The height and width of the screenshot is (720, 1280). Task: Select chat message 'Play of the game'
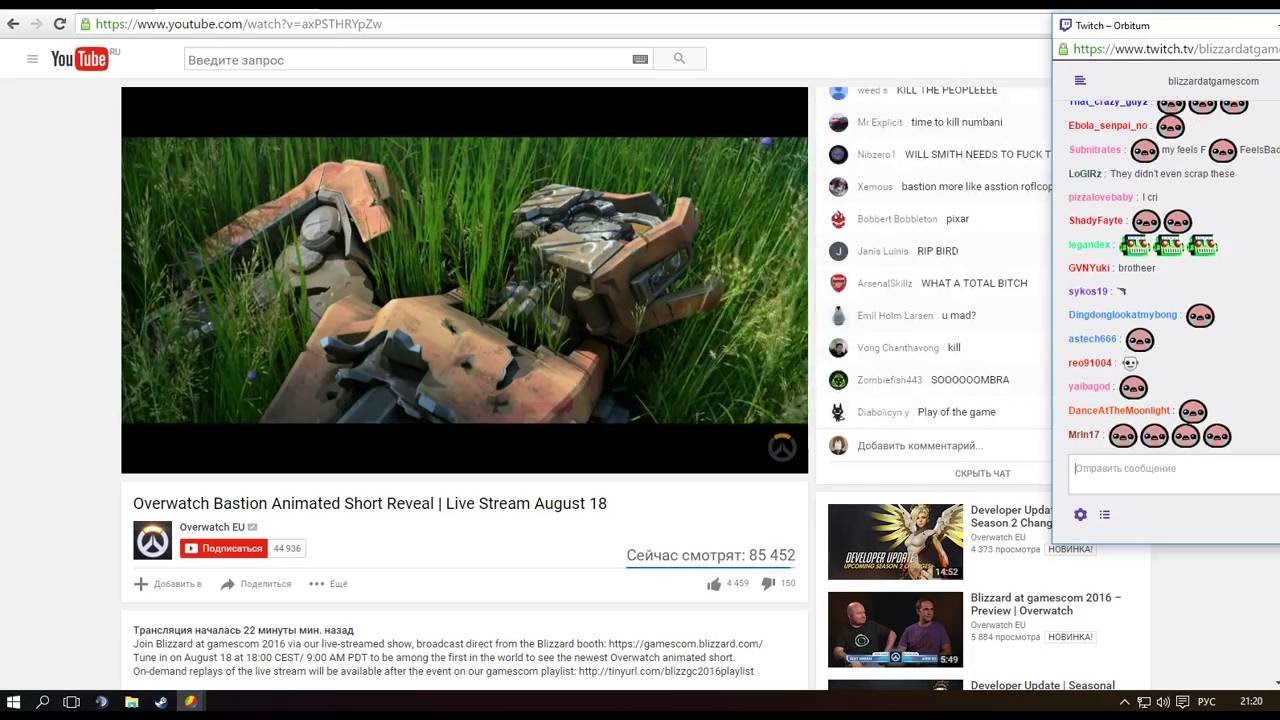tap(956, 412)
